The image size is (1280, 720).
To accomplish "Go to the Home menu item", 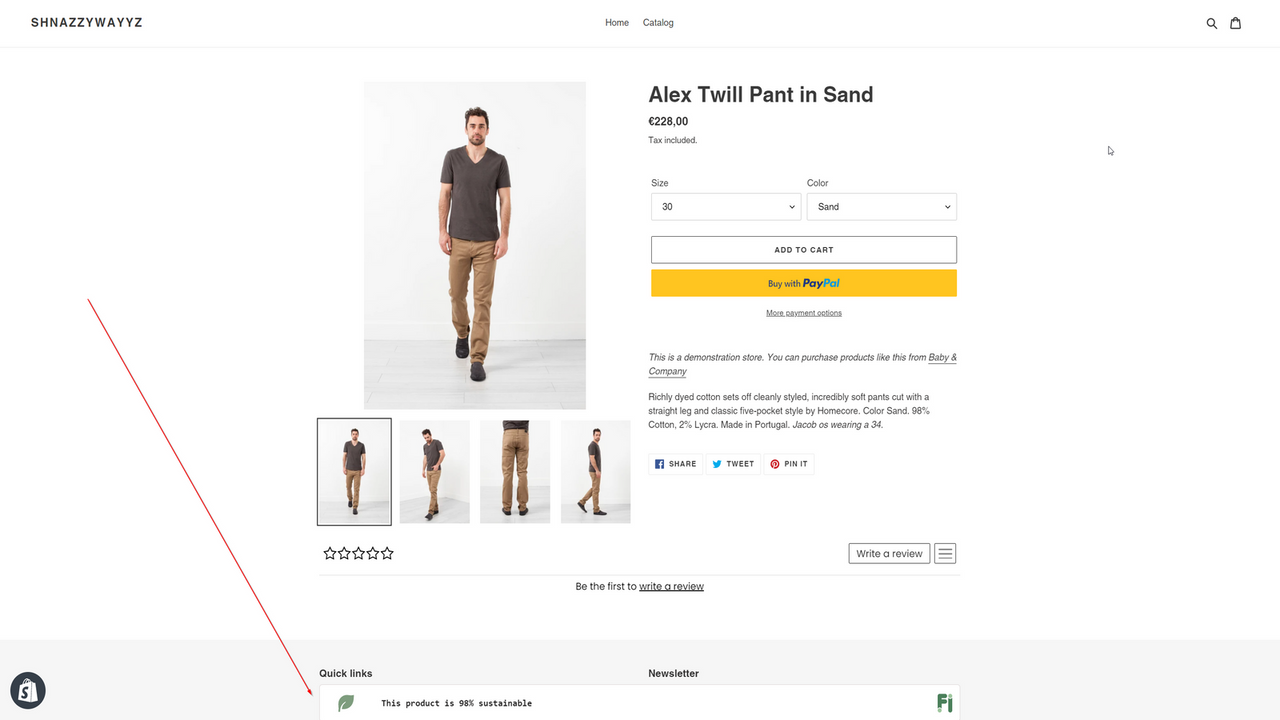I will 616,22.
